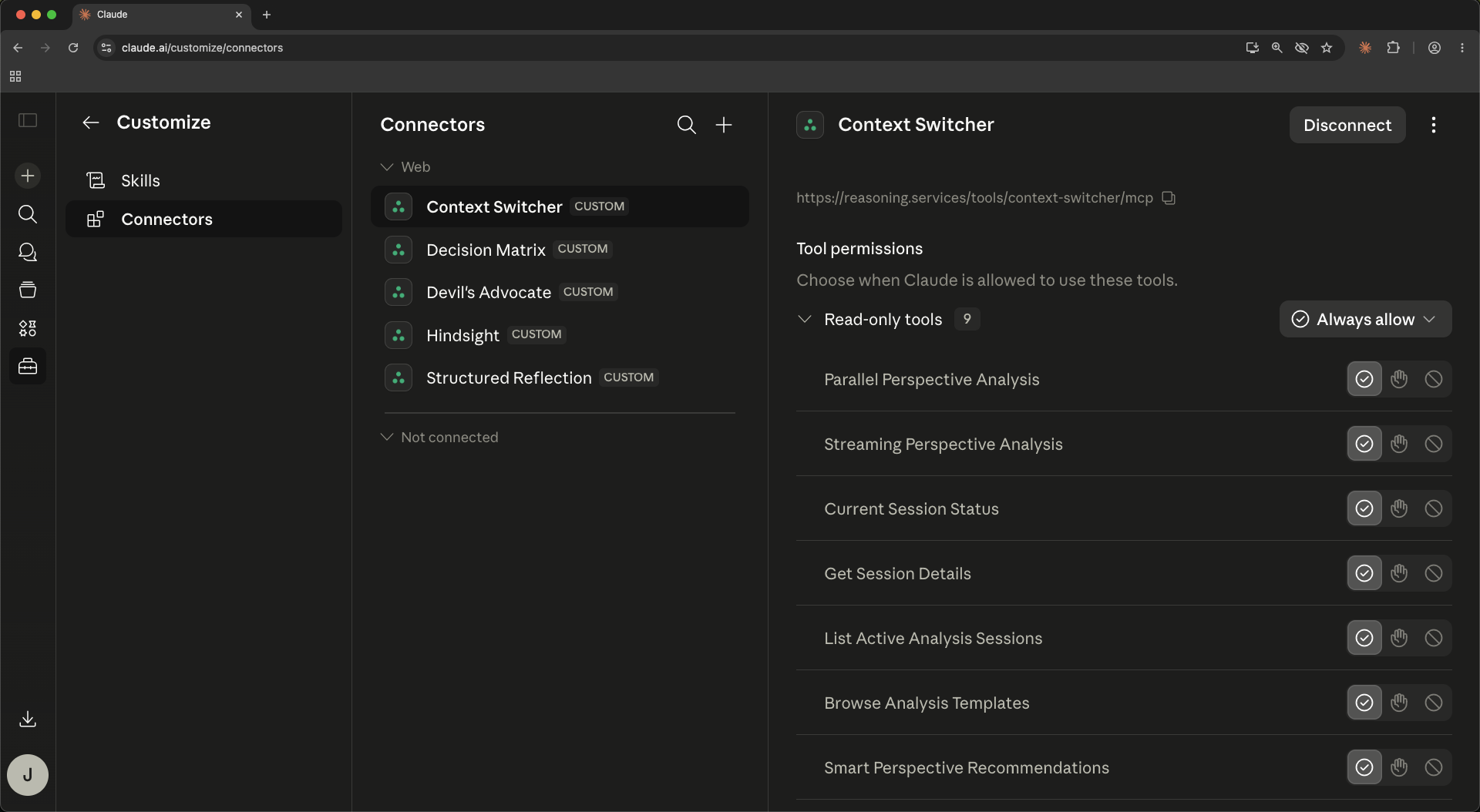Open the Skills section
This screenshot has height=812, width=1480.
coord(203,180)
